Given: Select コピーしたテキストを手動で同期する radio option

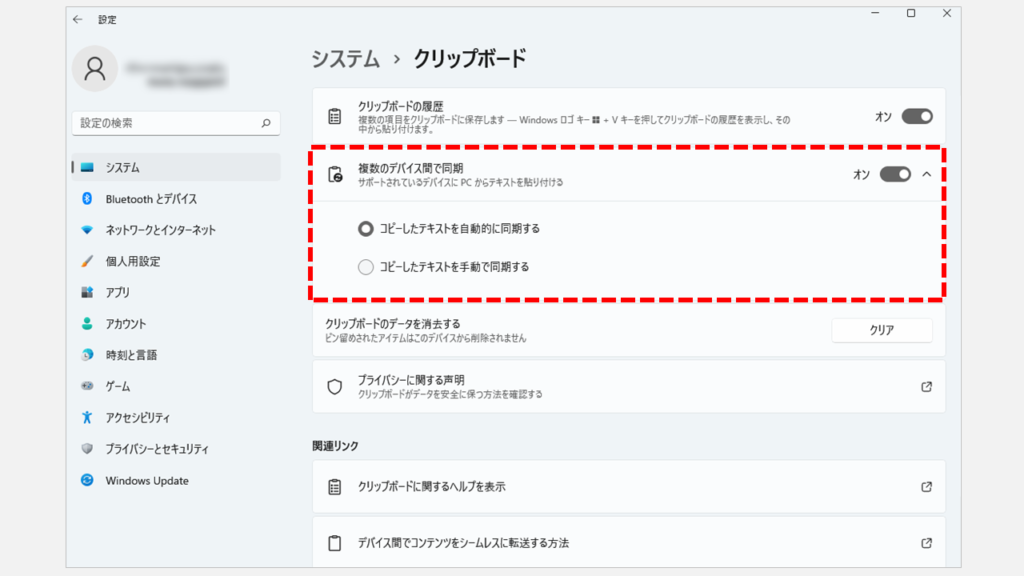Looking at the screenshot, I should point(366,267).
